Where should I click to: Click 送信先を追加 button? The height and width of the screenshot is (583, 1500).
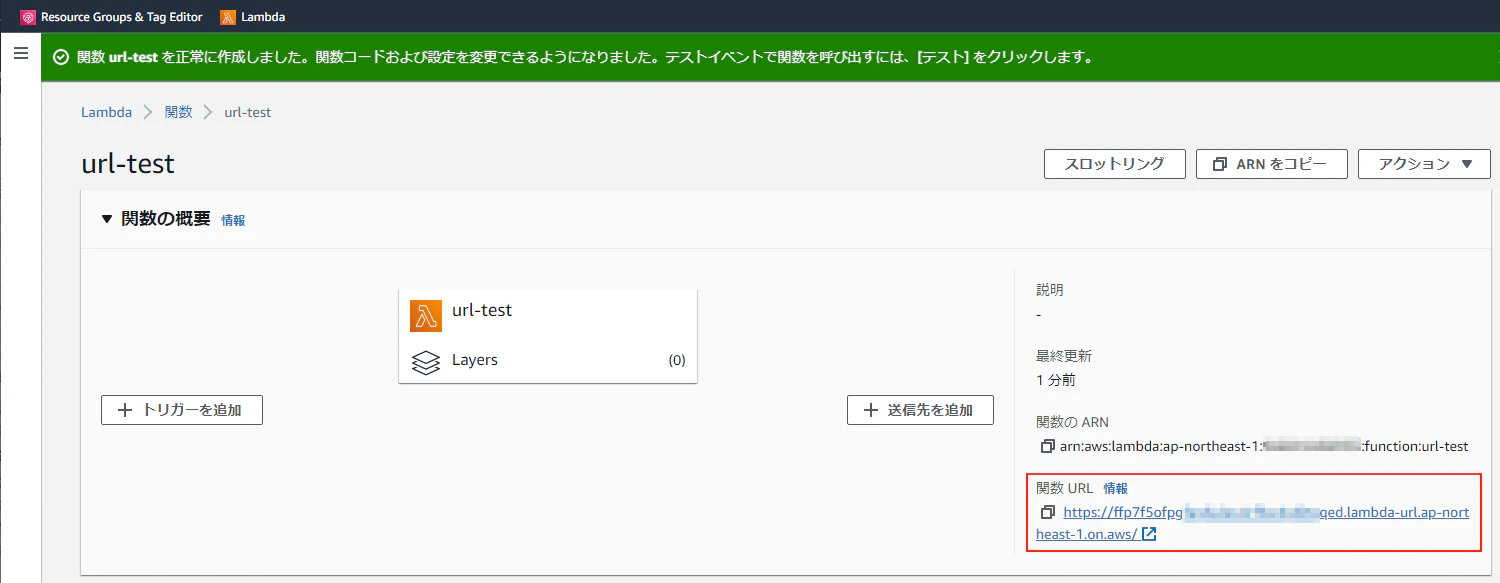920,410
